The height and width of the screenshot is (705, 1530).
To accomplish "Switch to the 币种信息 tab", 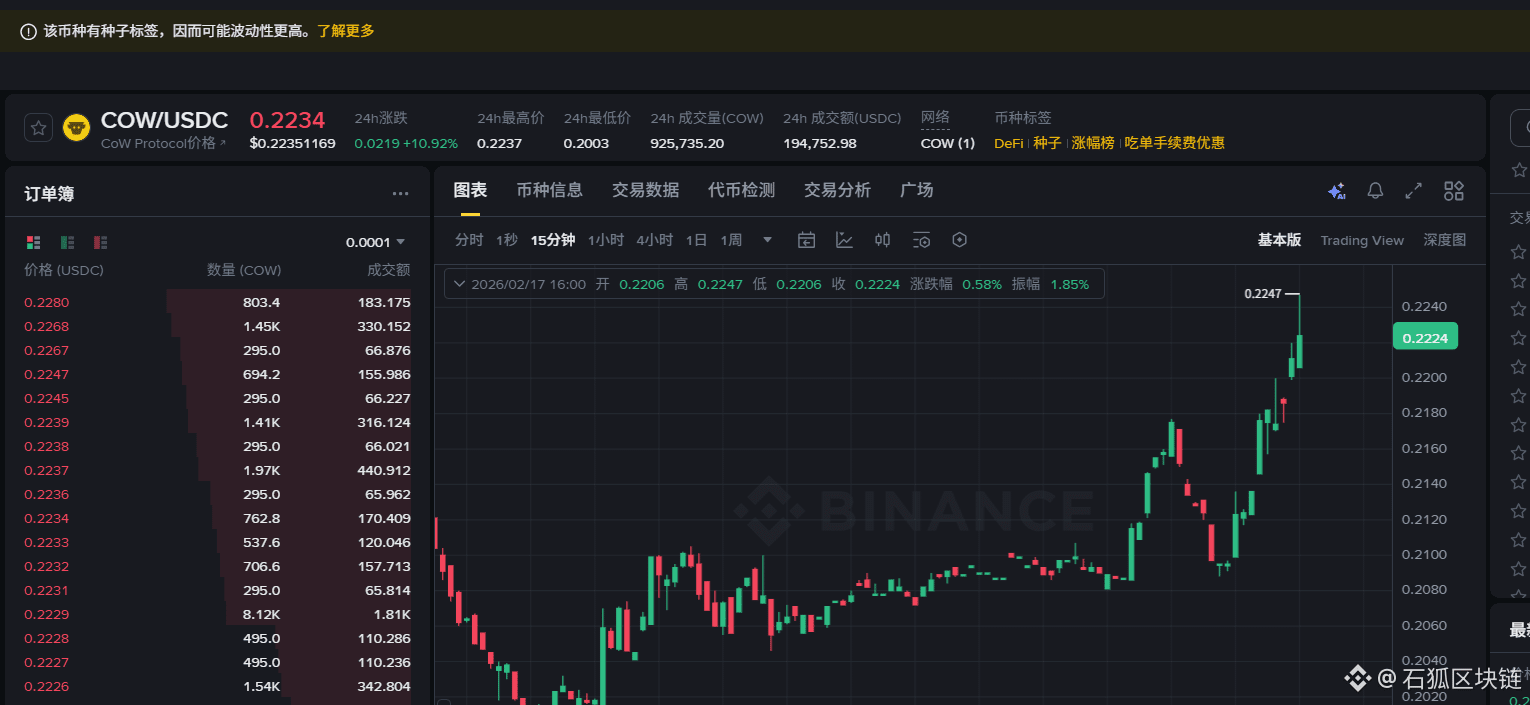I will [x=549, y=190].
